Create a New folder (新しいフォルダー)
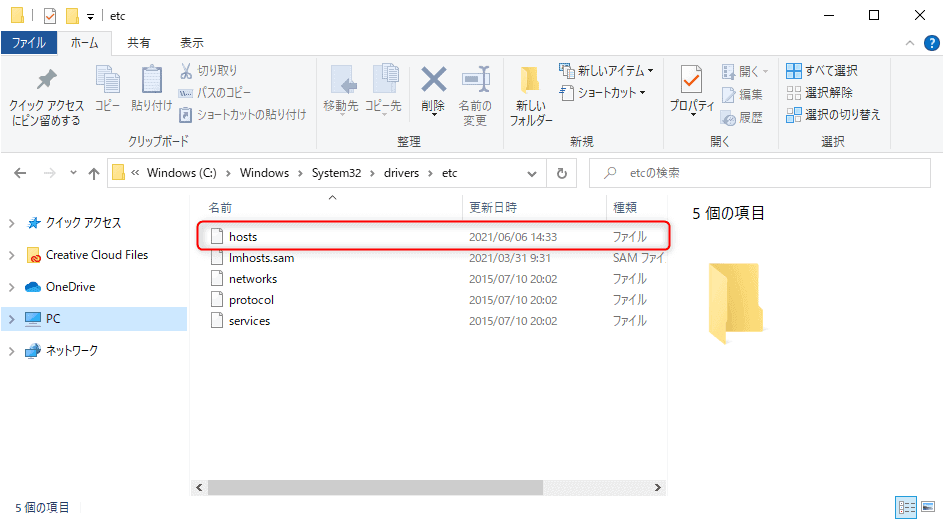 click(x=531, y=96)
